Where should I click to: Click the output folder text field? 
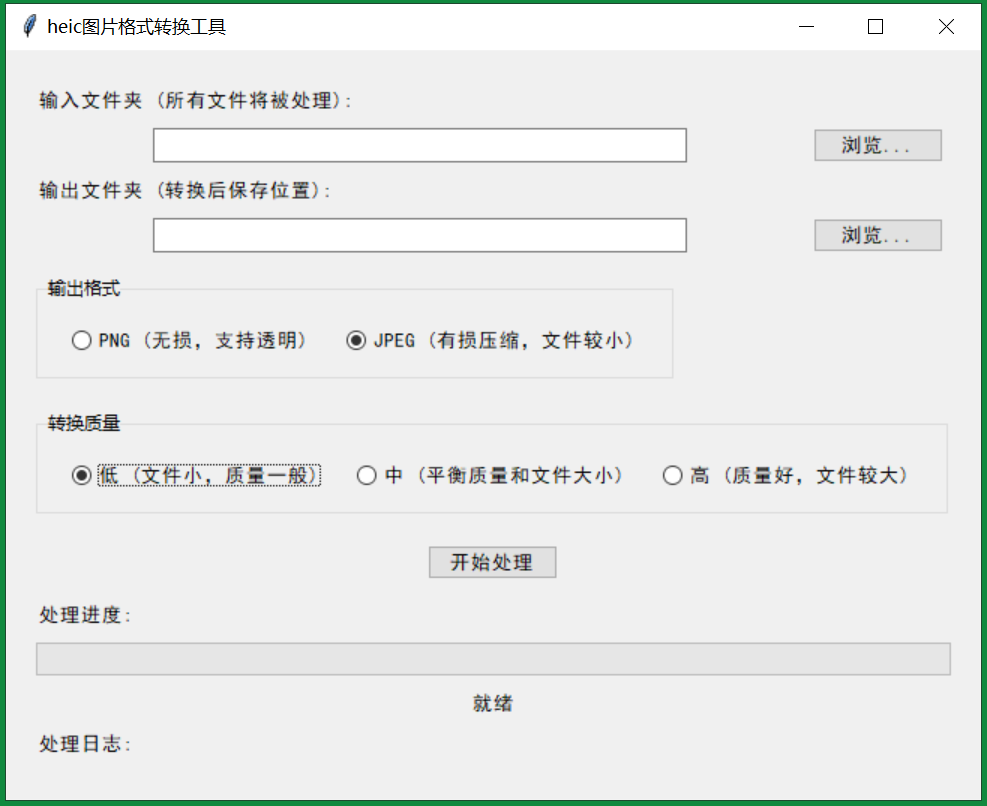(419, 235)
